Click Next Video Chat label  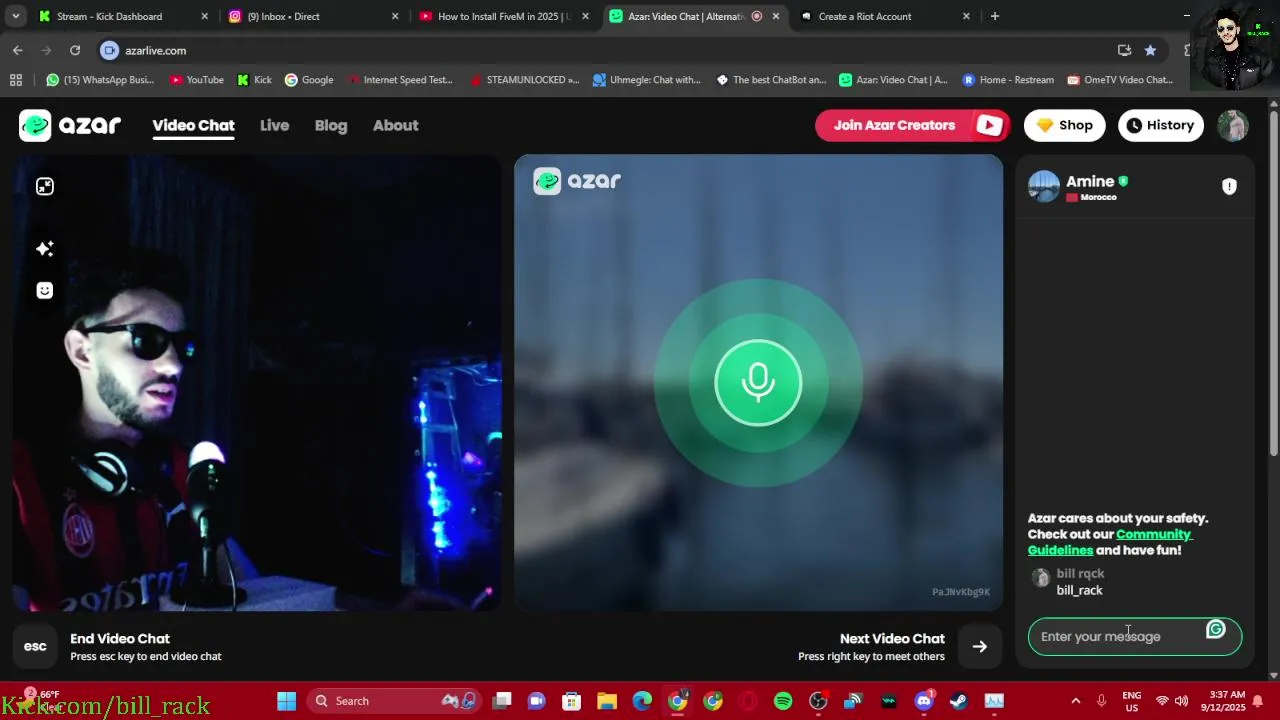click(x=892, y=638)
